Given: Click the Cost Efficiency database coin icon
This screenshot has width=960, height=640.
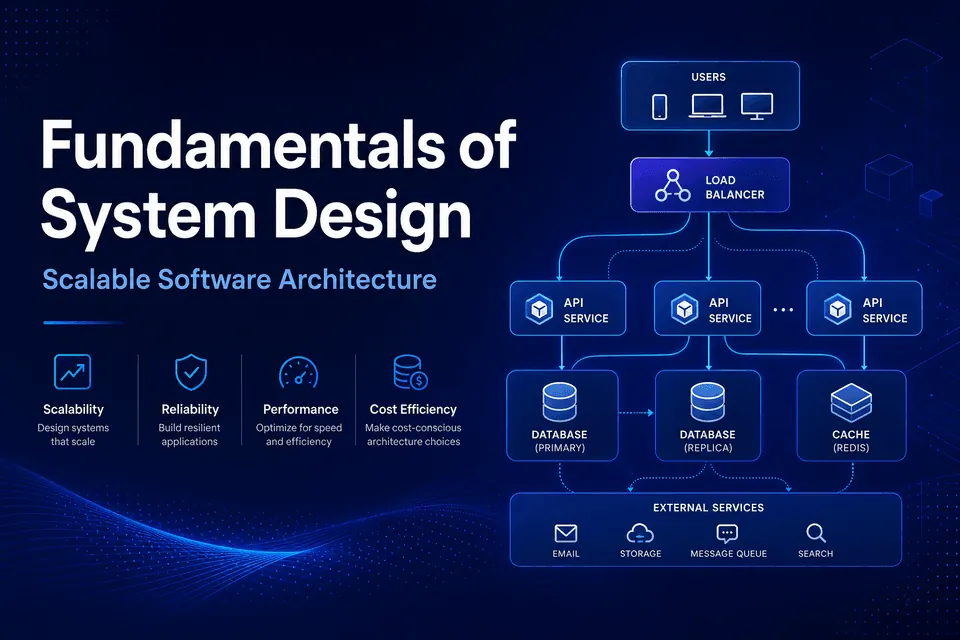Looking at the screenshot, I should (410, 372).
